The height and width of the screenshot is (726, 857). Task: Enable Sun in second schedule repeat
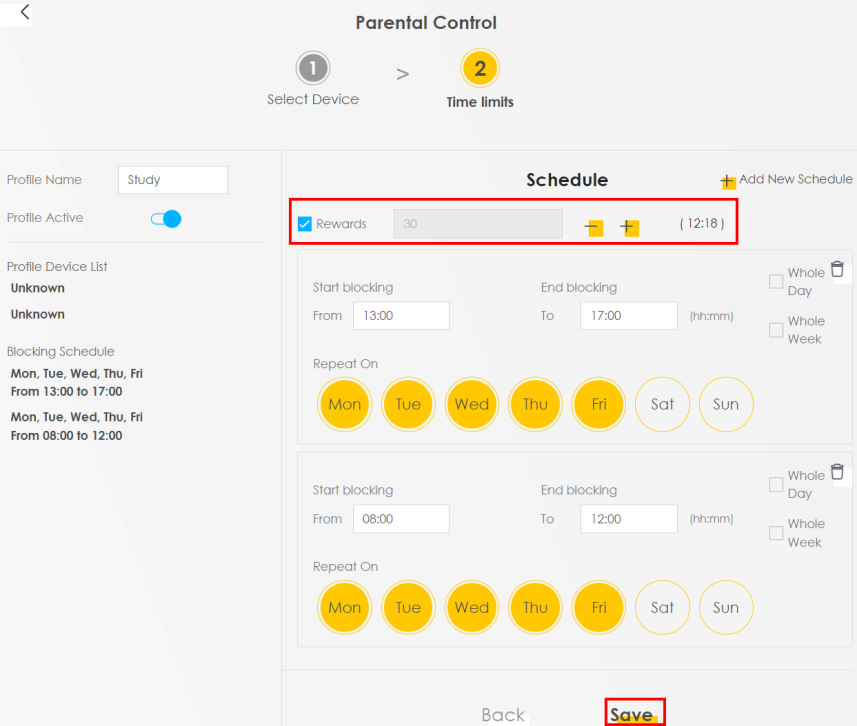pos(726,607)
